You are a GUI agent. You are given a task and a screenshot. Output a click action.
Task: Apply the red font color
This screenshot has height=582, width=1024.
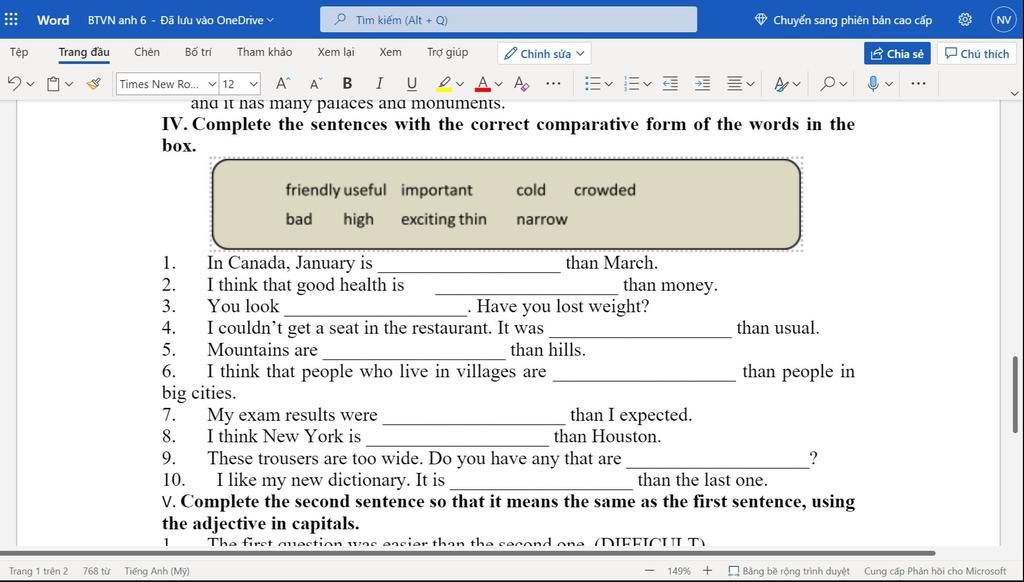(x=483, y=84)
